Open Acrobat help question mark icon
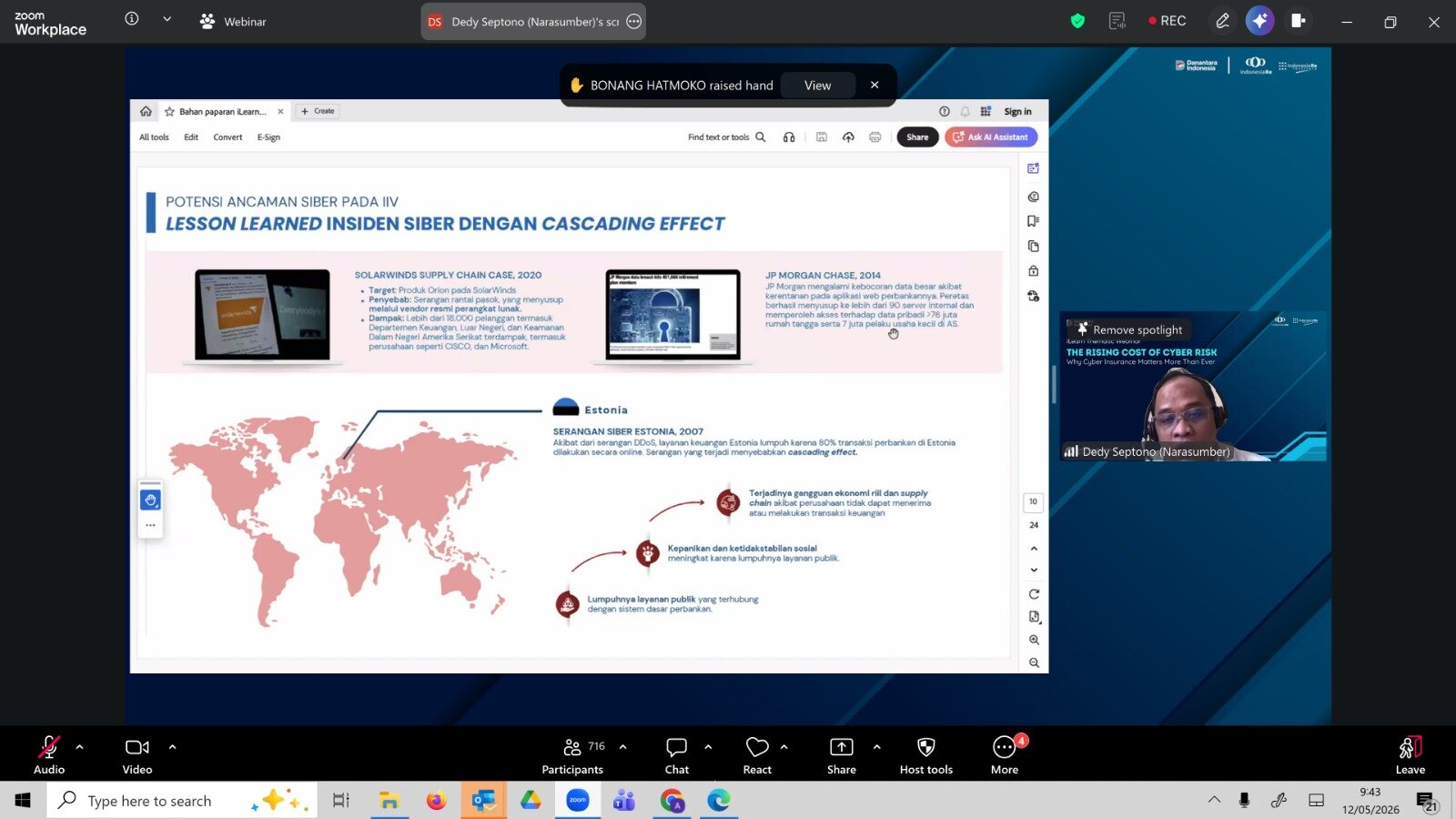Image resolution: width=1456 pixels, height=819 pixels. [945, 112]
